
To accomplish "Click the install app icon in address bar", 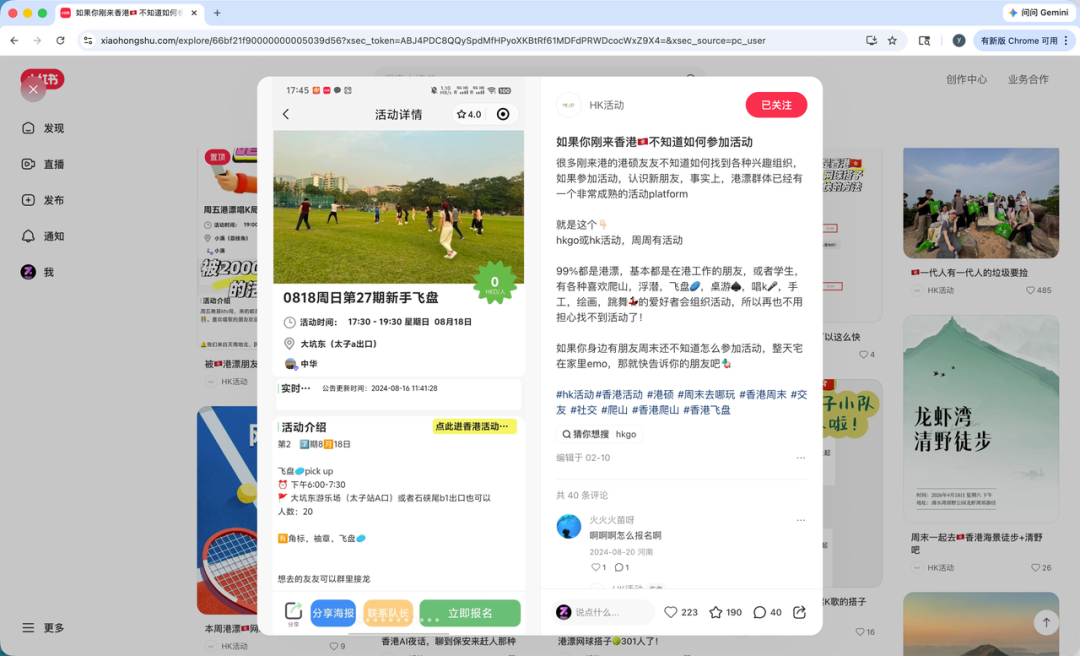I will coord(871,41).
